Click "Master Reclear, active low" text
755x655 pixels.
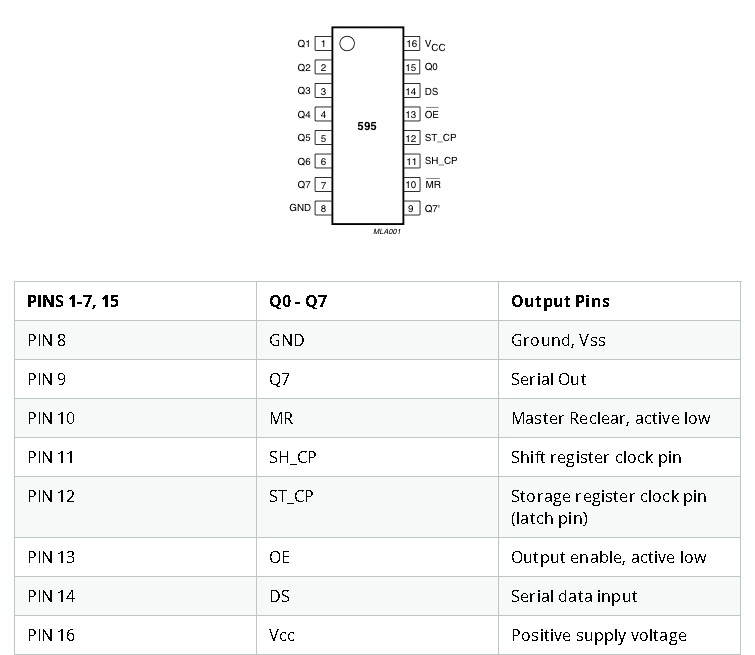[x=610, y=418]
